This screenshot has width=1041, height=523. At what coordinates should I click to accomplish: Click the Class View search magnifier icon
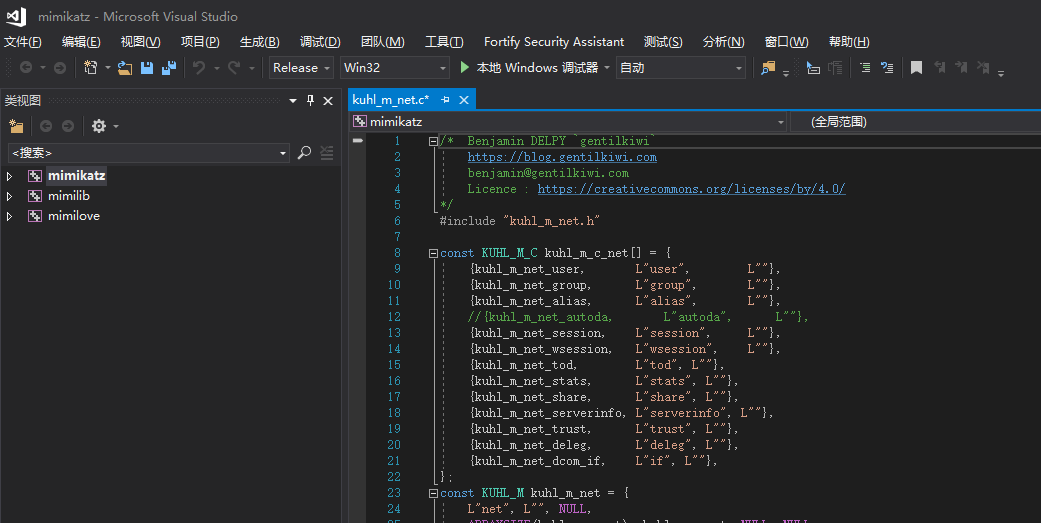tap(304, 153)
